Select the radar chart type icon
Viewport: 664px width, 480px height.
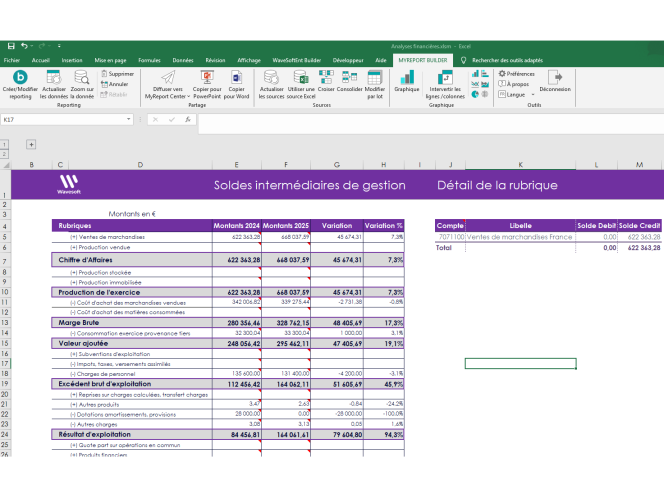485,94
